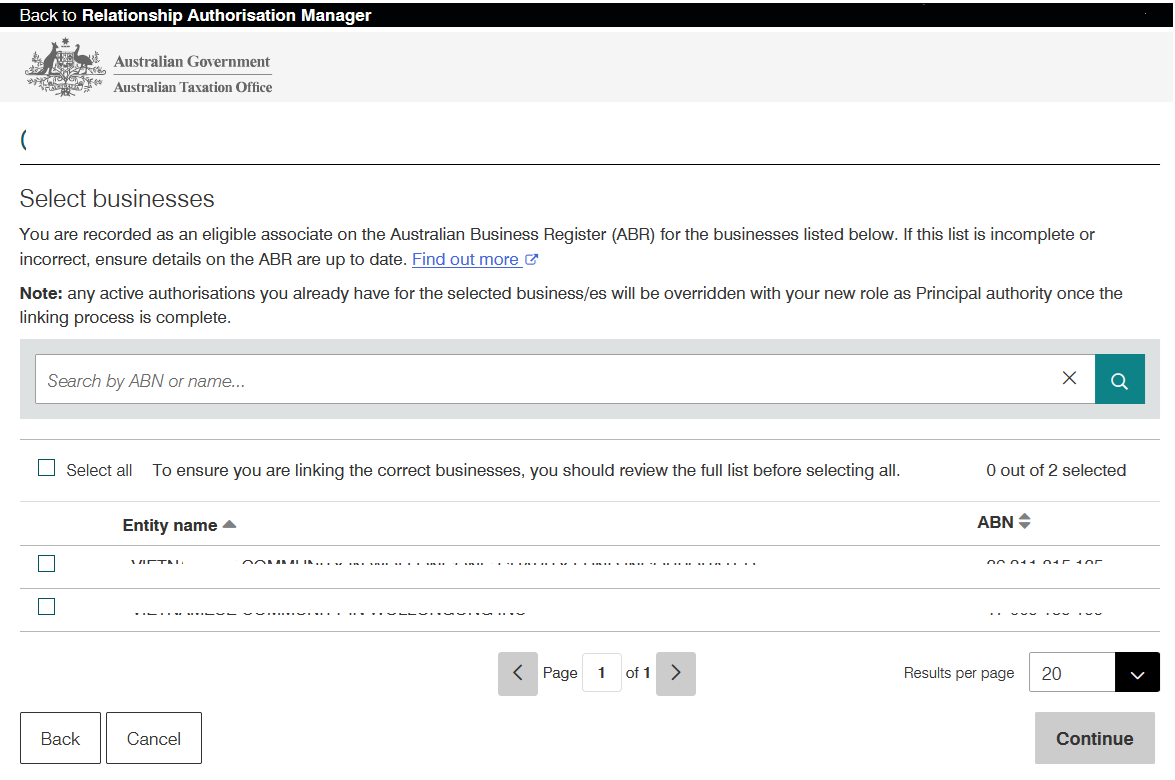Click the '0 out of 2 selected' counter
The height and width of the screenshot is (780, 1175).
click(x=1056, y=471)
